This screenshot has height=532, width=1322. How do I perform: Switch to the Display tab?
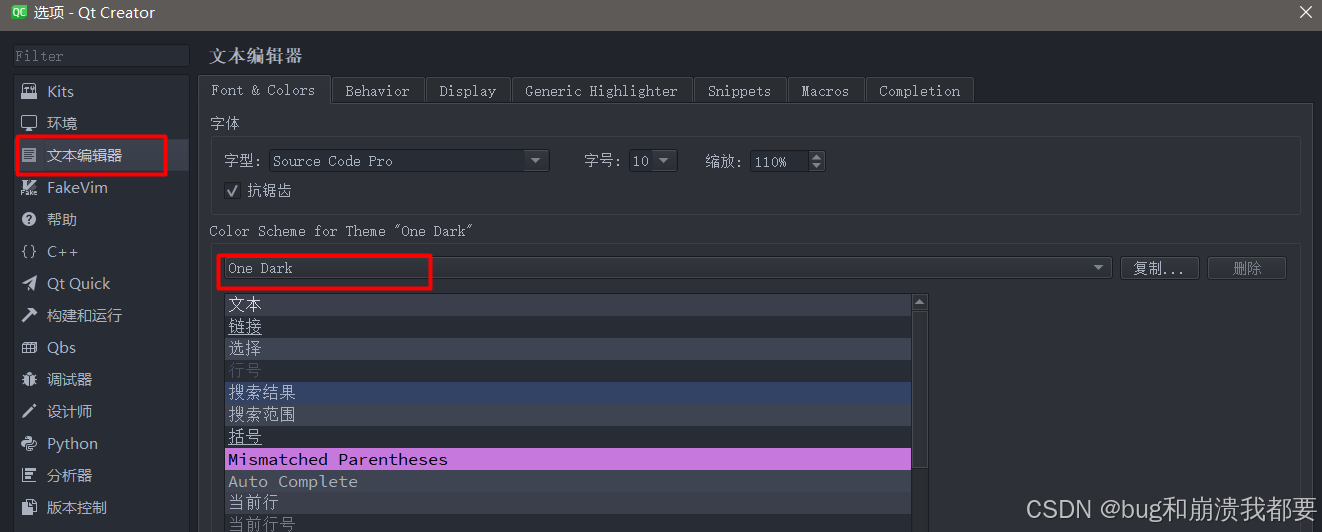(467, 91)
